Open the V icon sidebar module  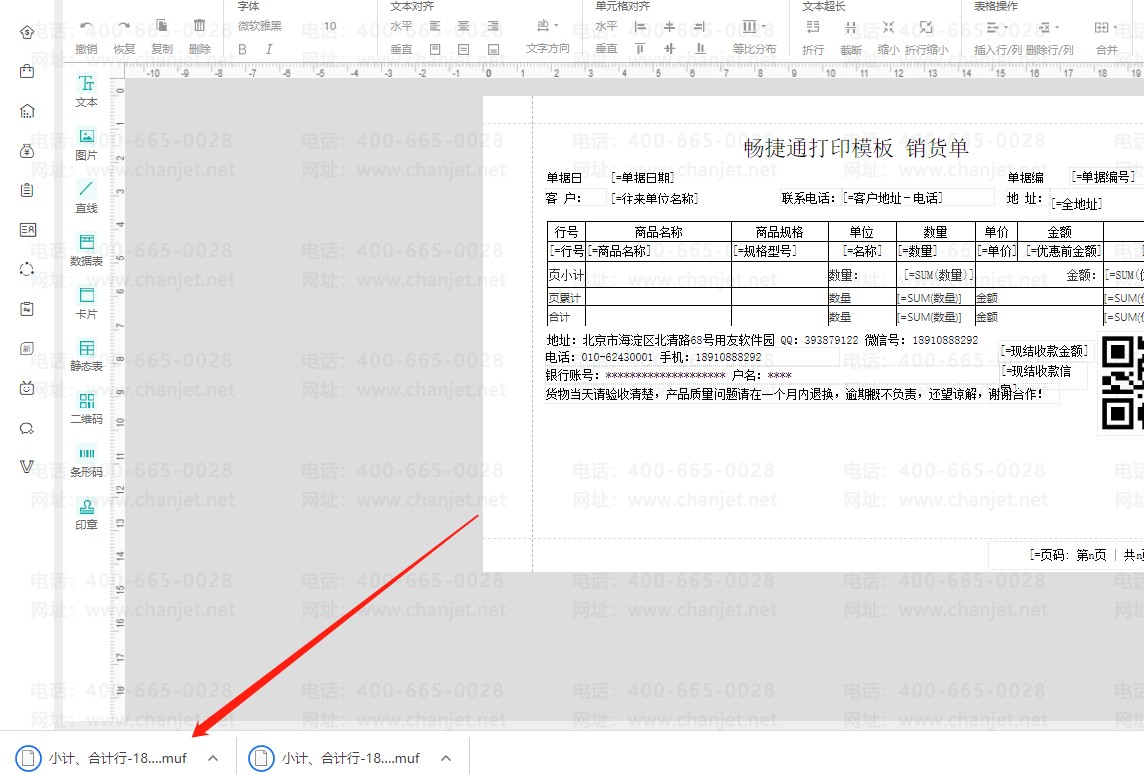27,467
